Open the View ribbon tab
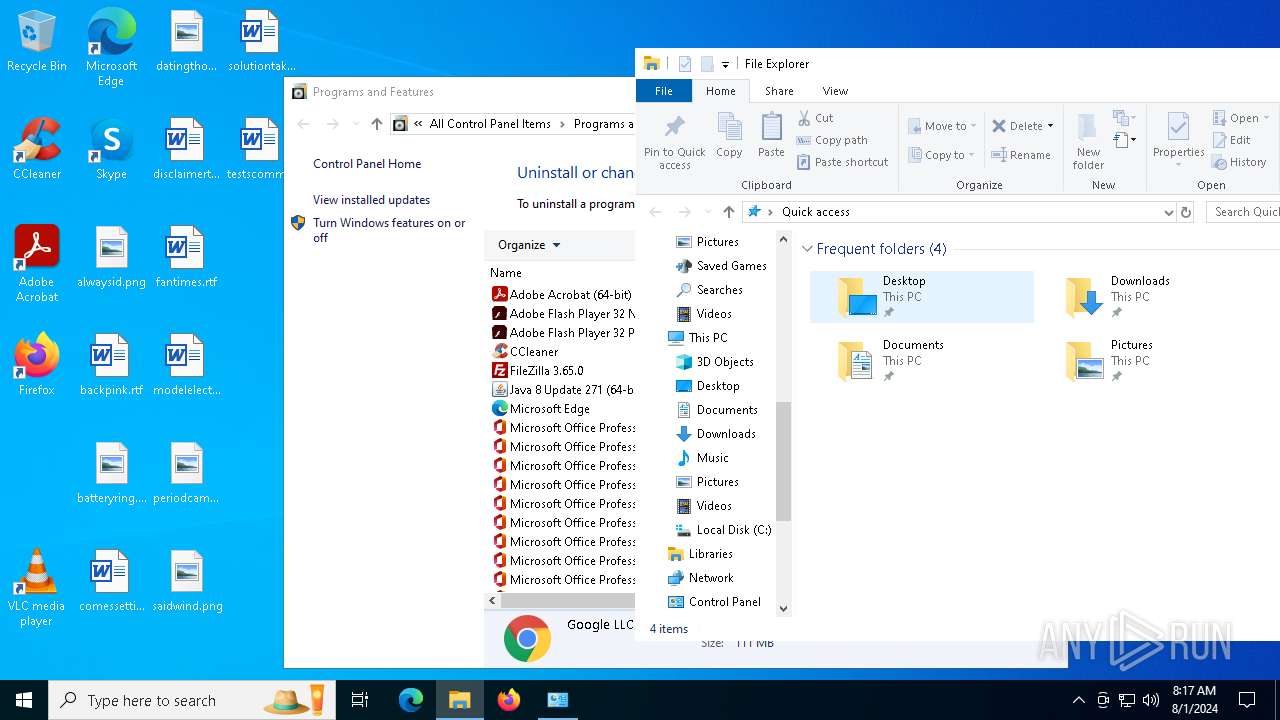Screen dimensions: 1280x720 click(835, 91)
